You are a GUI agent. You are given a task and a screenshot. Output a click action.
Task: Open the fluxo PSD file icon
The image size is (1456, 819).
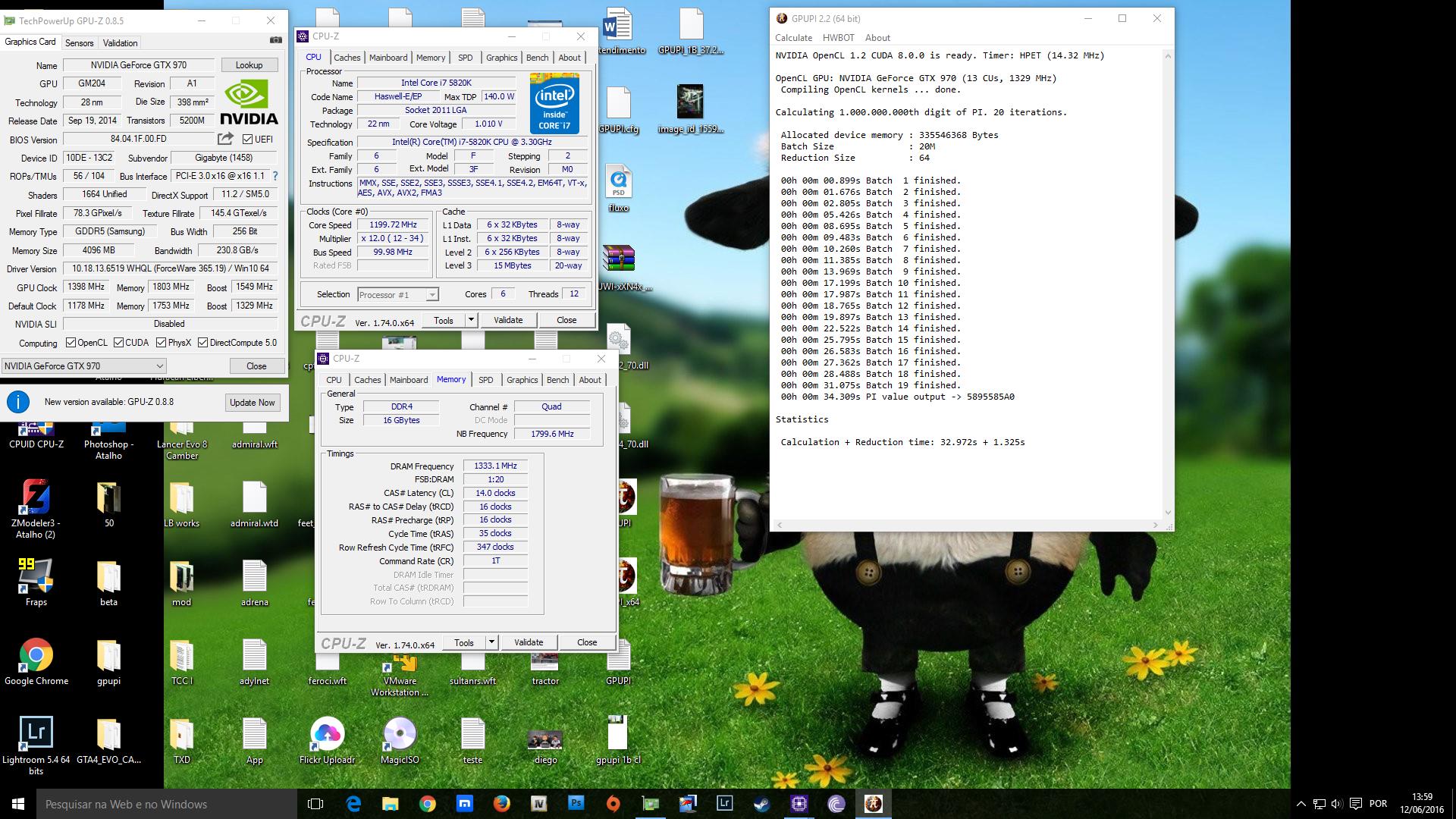[618, 190]
